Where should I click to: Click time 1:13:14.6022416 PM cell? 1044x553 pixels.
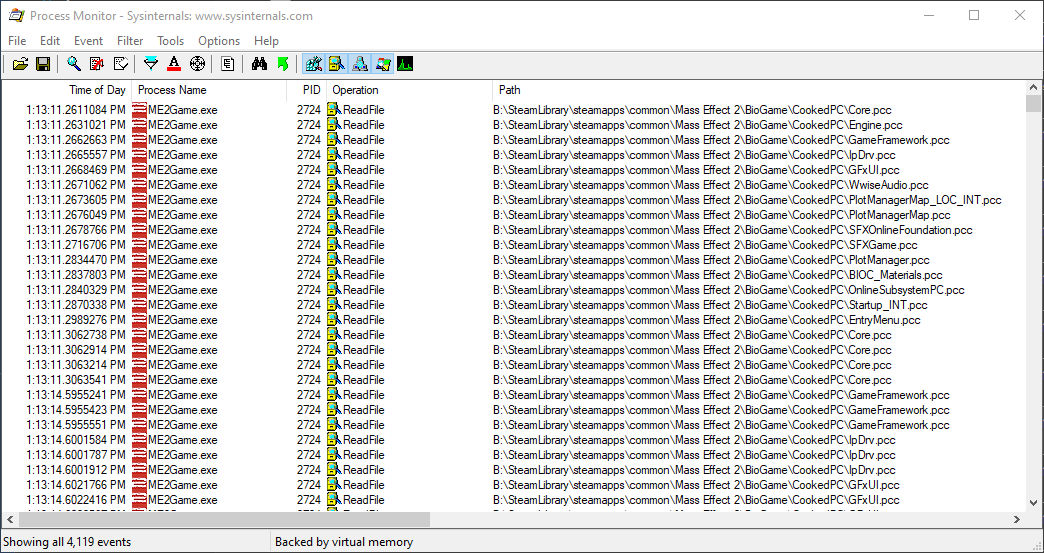coord(76,500)
